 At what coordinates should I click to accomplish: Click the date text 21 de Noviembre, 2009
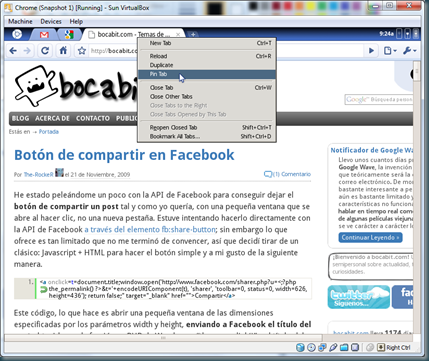pos(100,174)
